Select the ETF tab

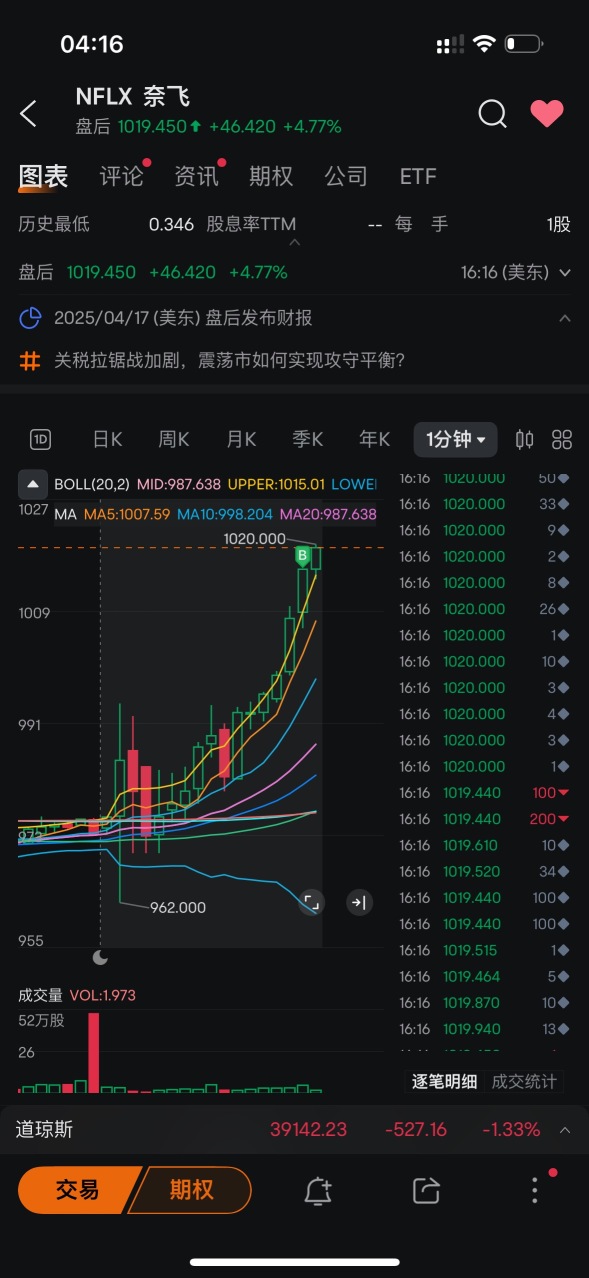coord(418,177)
